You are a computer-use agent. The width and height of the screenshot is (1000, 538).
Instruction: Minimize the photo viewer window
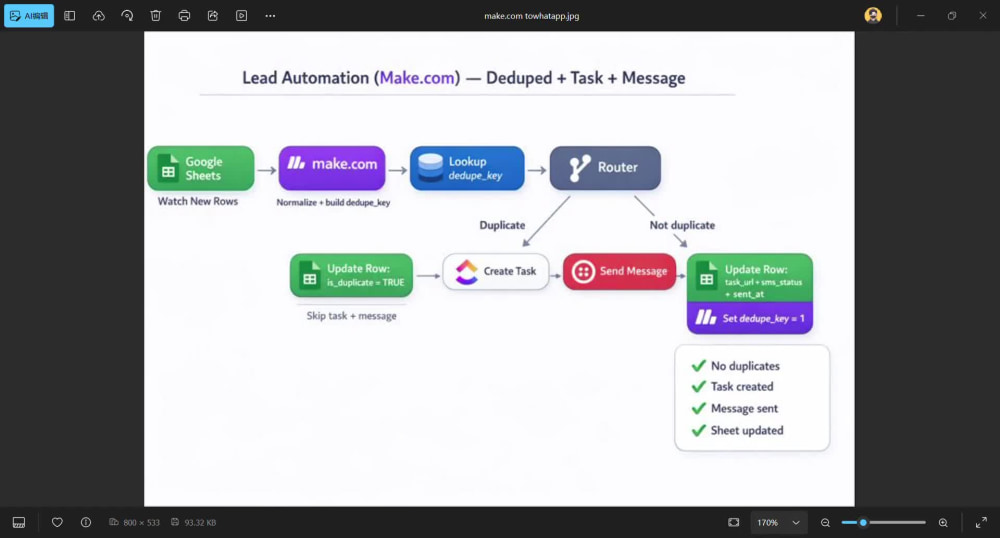point(920,15)
